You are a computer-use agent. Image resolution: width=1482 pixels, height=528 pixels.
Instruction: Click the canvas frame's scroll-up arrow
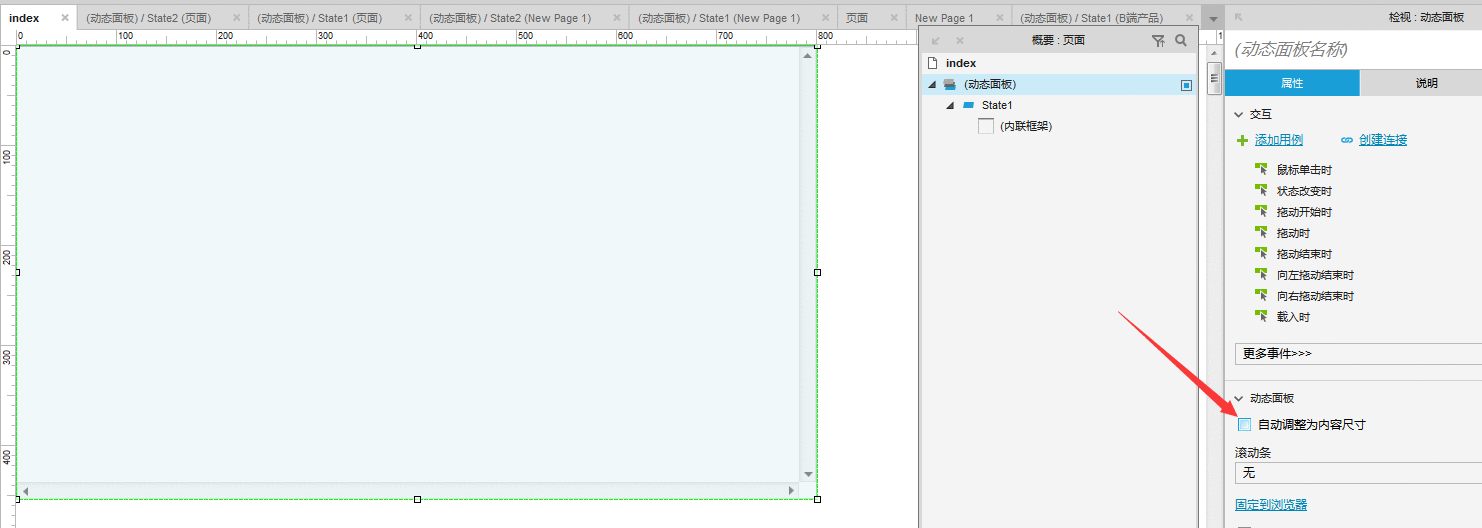pos(807,56)
